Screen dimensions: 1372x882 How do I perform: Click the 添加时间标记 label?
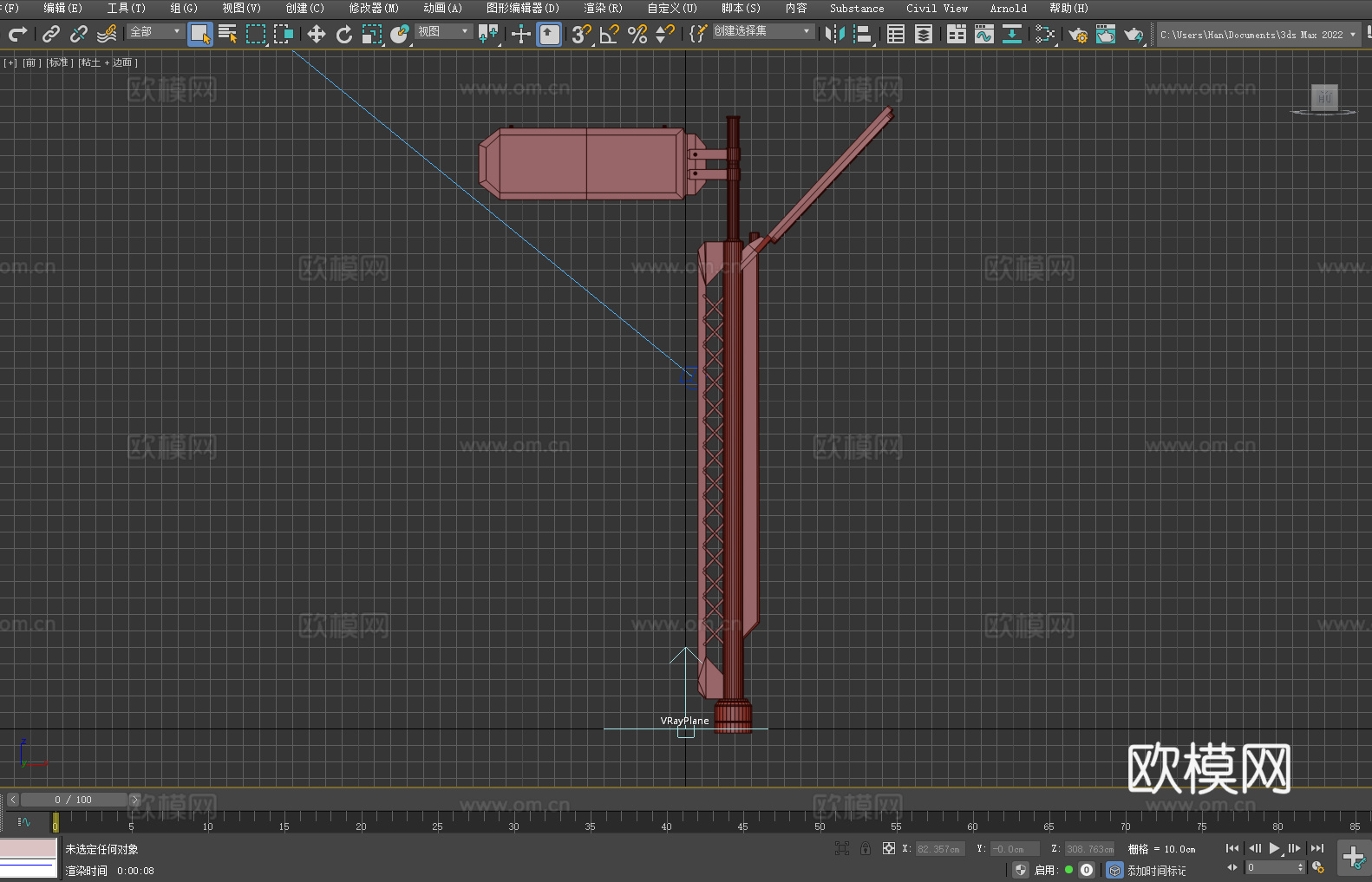click(x=1156, y=871)
